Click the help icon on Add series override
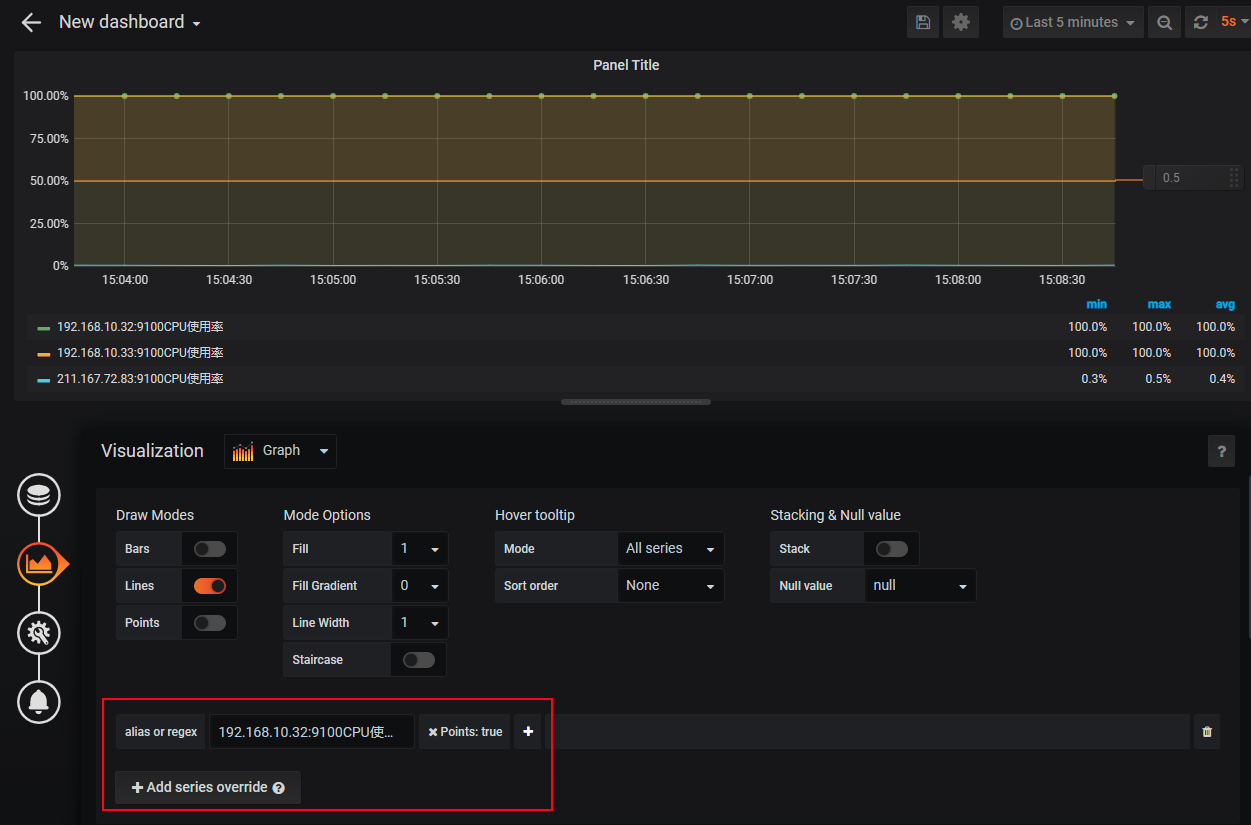Screen dimensions: 1251x825 (279, 788)
